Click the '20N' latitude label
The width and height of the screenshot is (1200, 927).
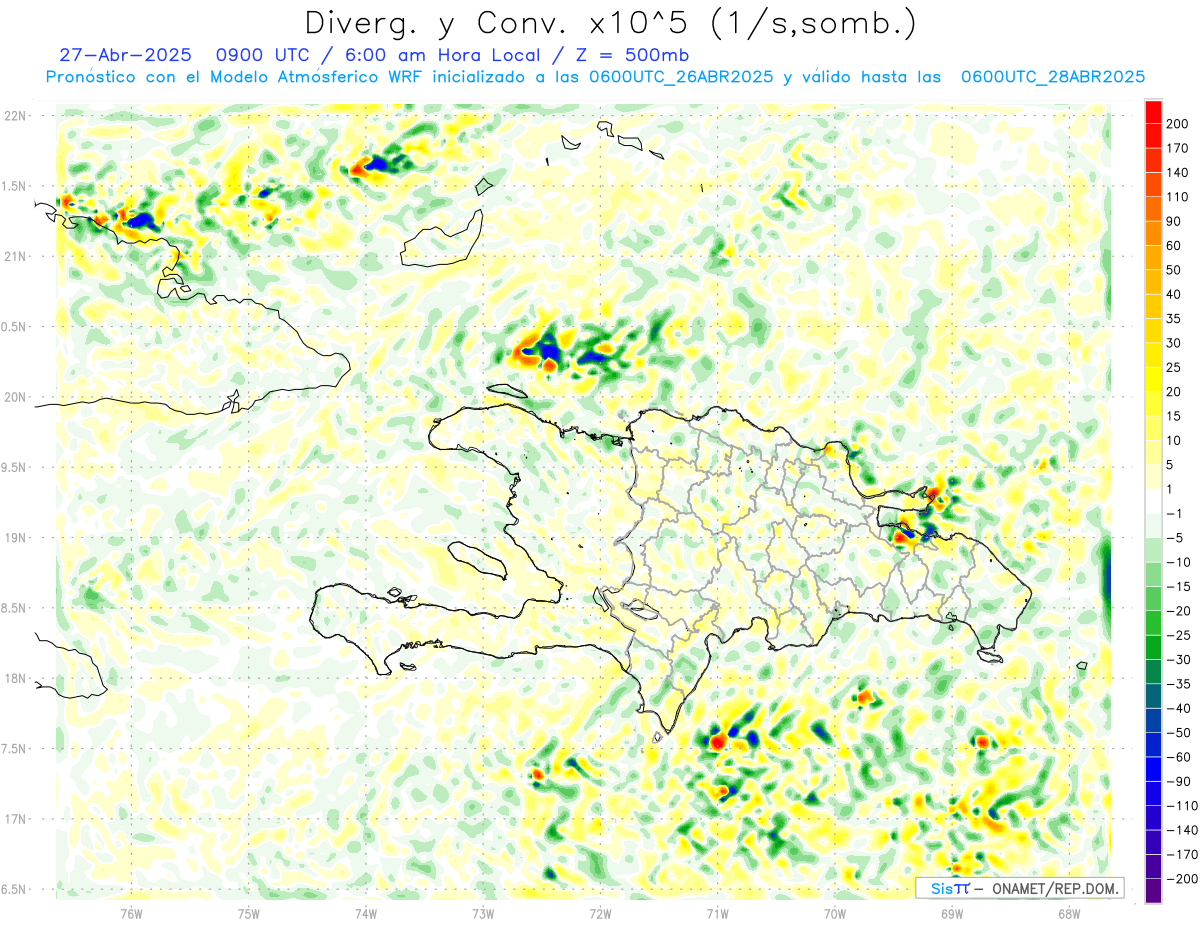15,397
